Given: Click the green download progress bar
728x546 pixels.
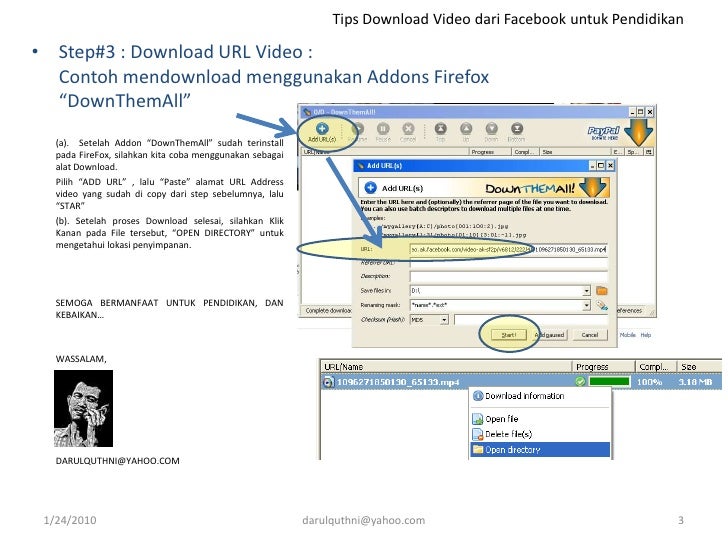Looking at the screenshot, I should coord(609,382).
